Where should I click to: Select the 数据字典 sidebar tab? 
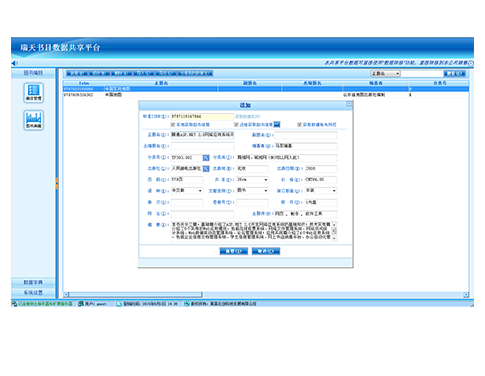pos(33,282)
